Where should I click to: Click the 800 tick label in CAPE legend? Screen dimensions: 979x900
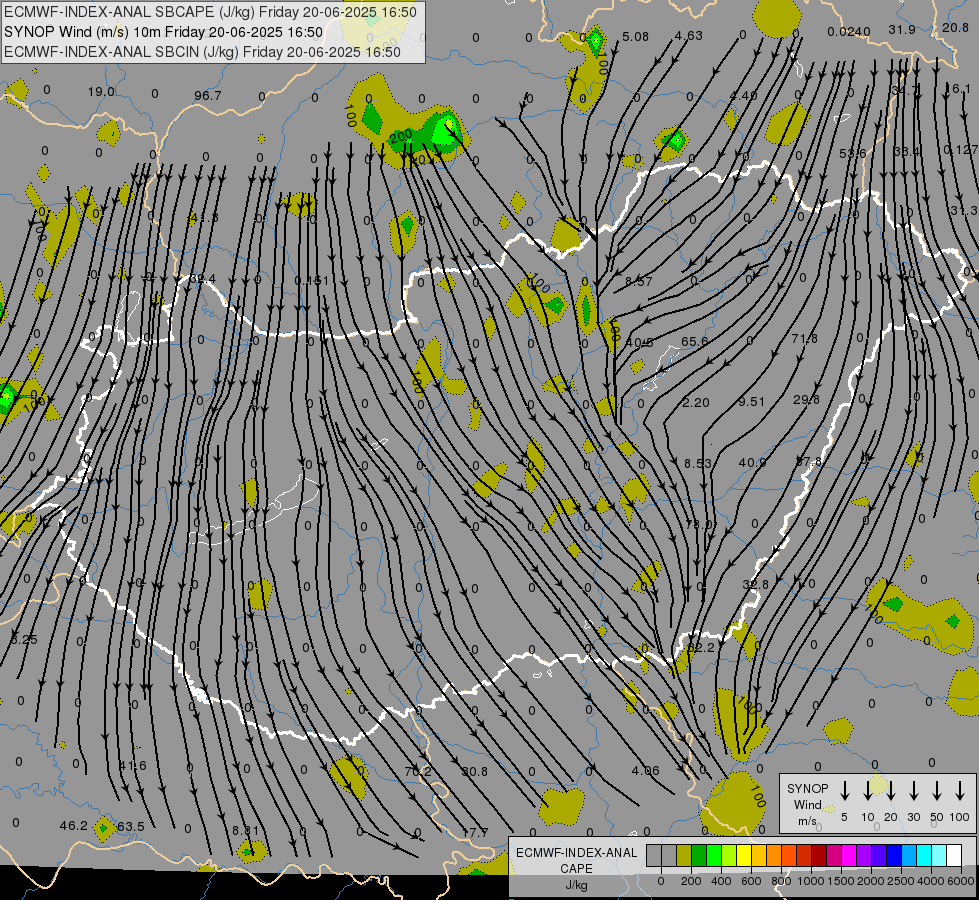781,881
